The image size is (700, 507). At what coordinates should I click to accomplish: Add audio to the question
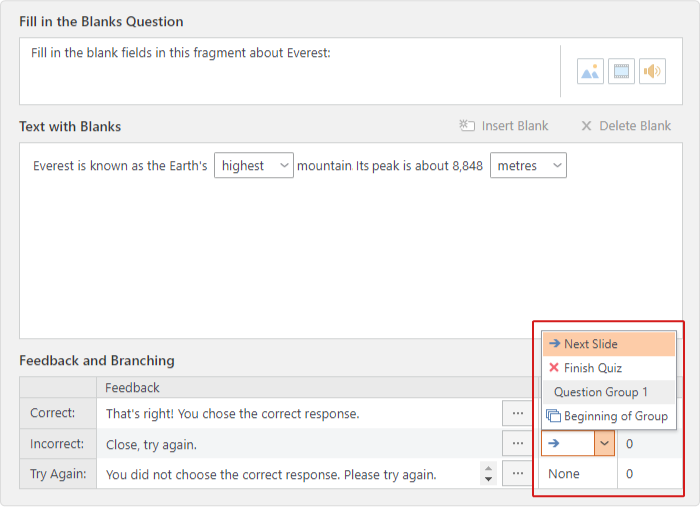point(652,71)
